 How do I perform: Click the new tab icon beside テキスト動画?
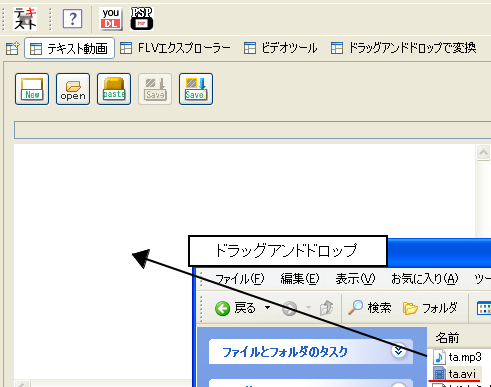pos(13,49)
